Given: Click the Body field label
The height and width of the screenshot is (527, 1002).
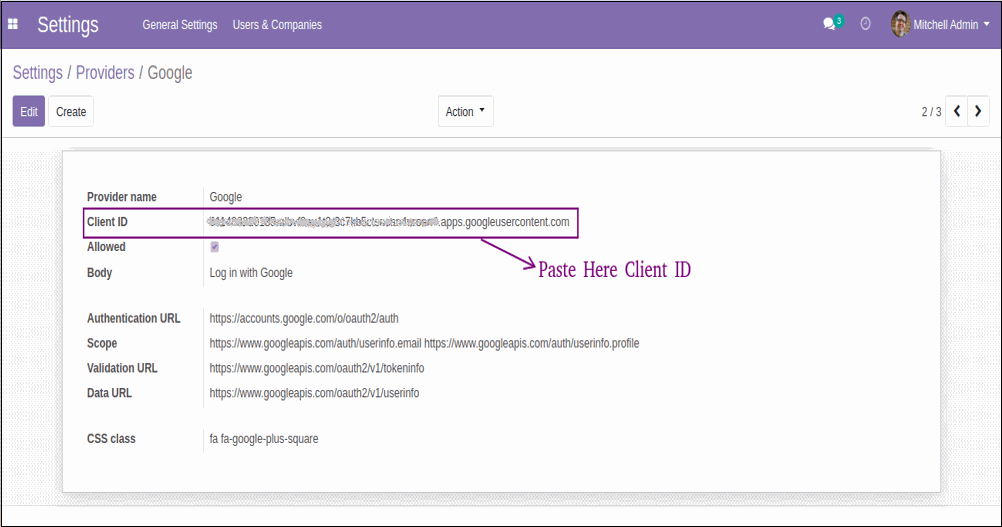Looking at the screenshot, I should click(100, 273).
